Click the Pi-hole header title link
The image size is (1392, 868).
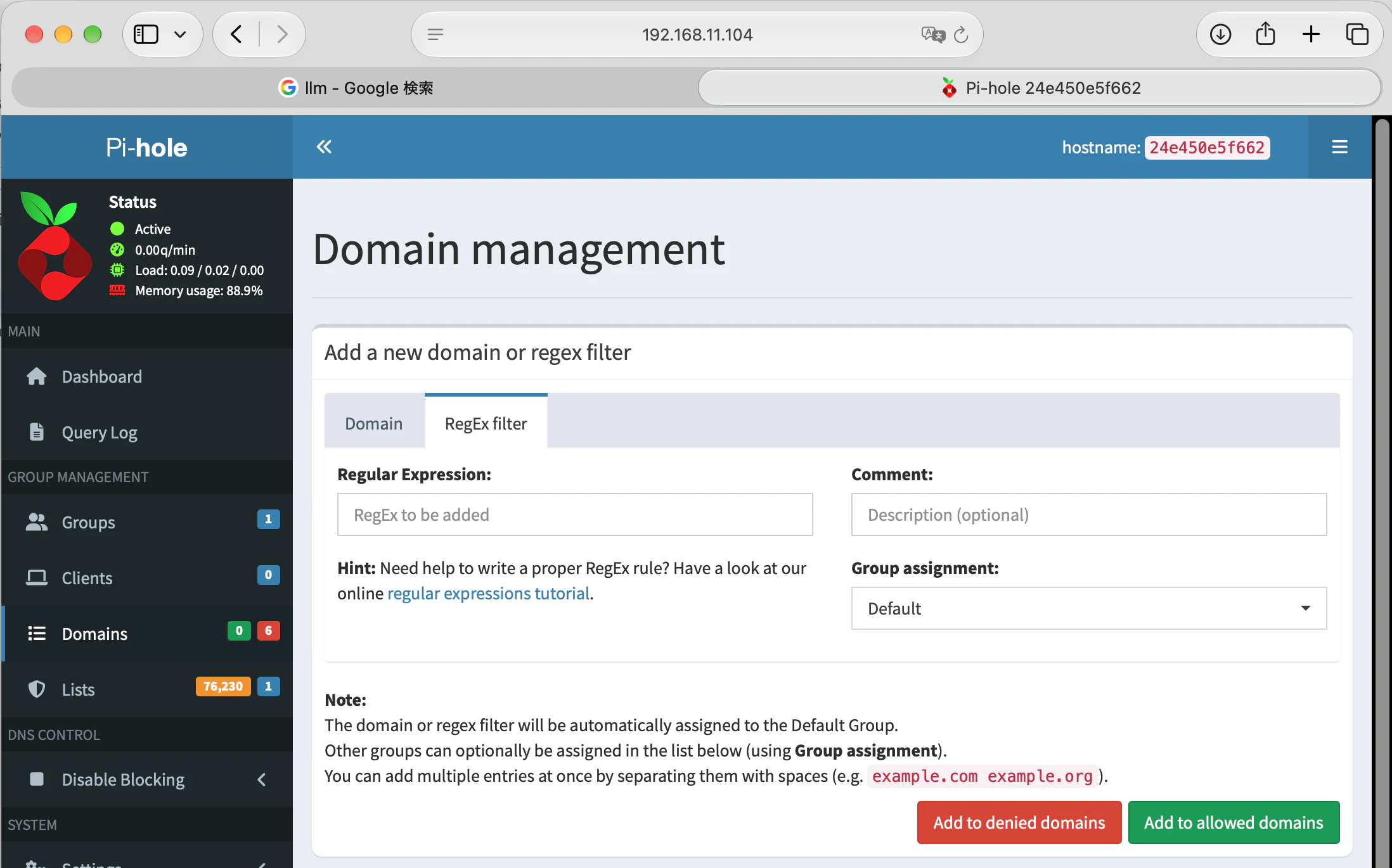(x=146, y=147)
